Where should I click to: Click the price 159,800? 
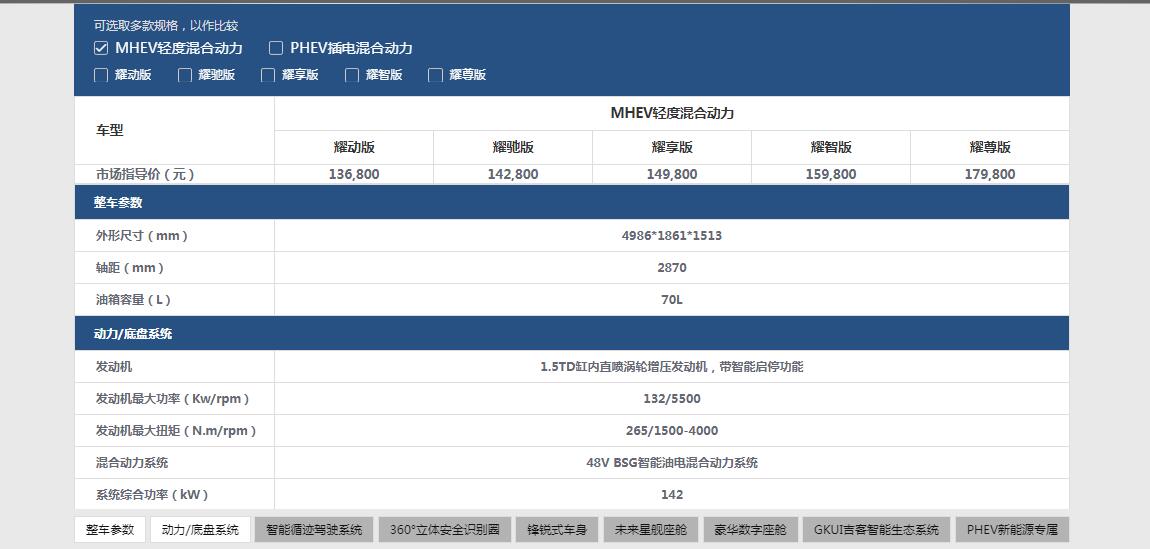click(x=831, y=174)
